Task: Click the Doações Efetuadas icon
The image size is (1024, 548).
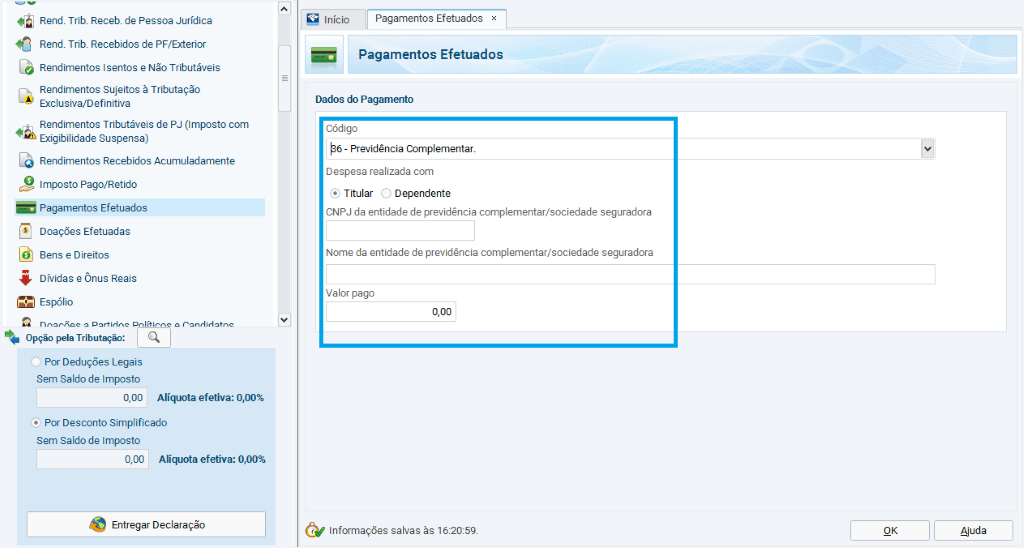Action: [x=25, y=231]
